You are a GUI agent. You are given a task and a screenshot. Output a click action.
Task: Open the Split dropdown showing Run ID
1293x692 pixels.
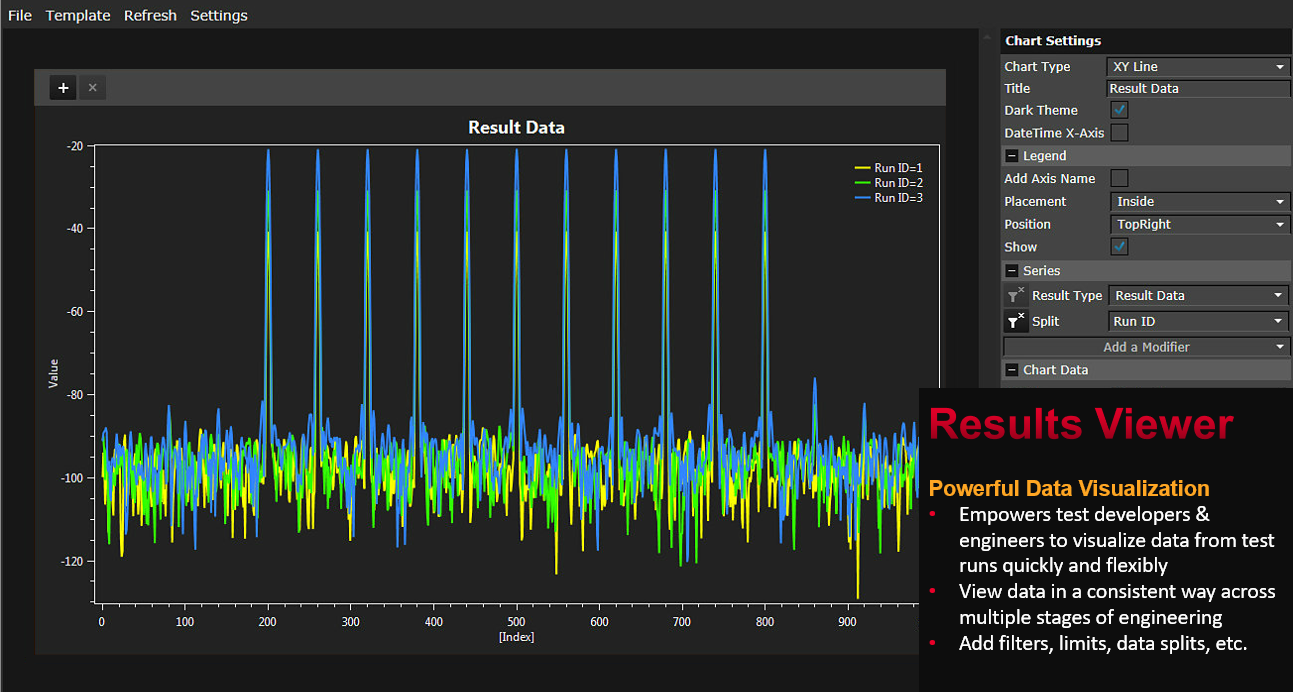[x=1198, y=321]
